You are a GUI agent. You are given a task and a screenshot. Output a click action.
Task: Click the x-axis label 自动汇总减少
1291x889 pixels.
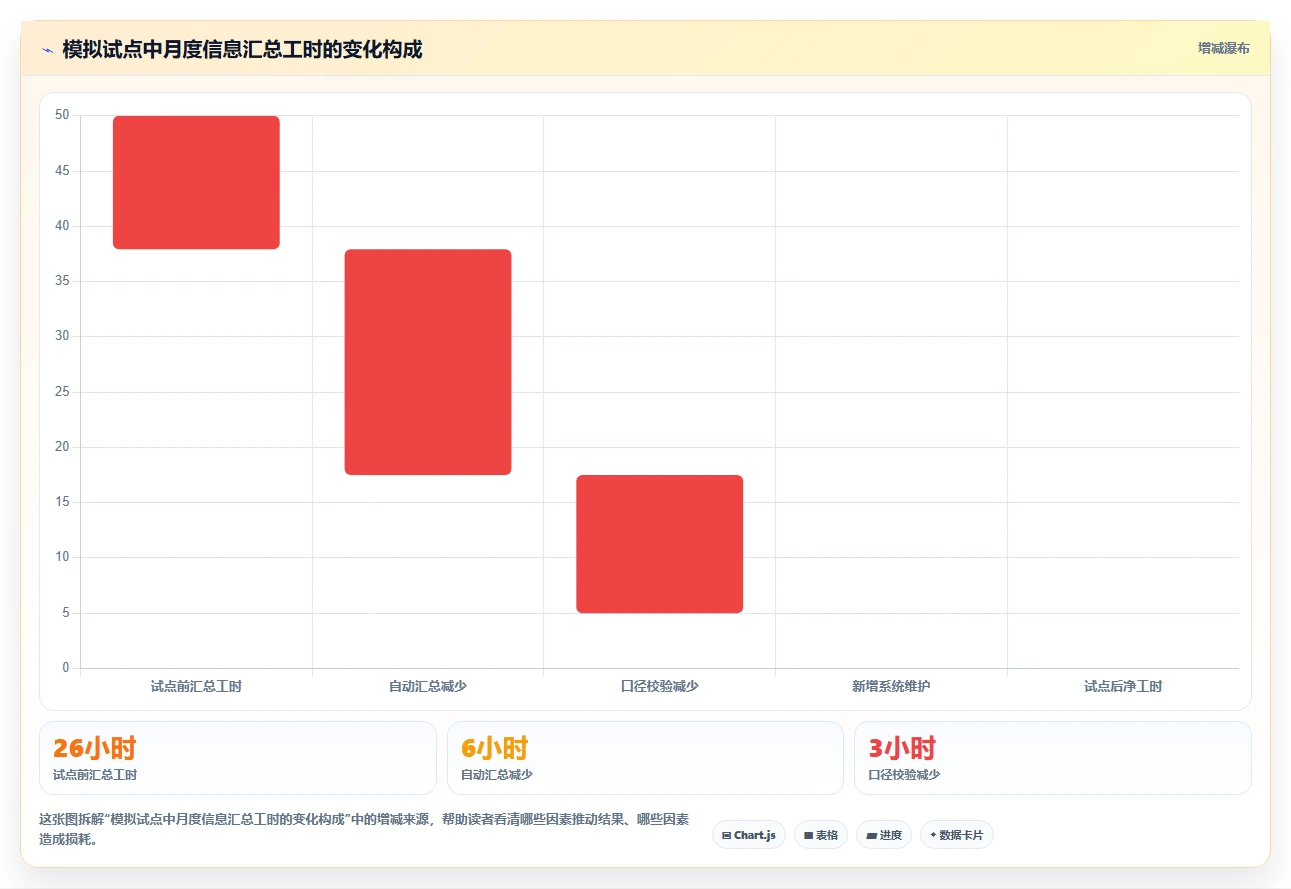coord(428,687)
